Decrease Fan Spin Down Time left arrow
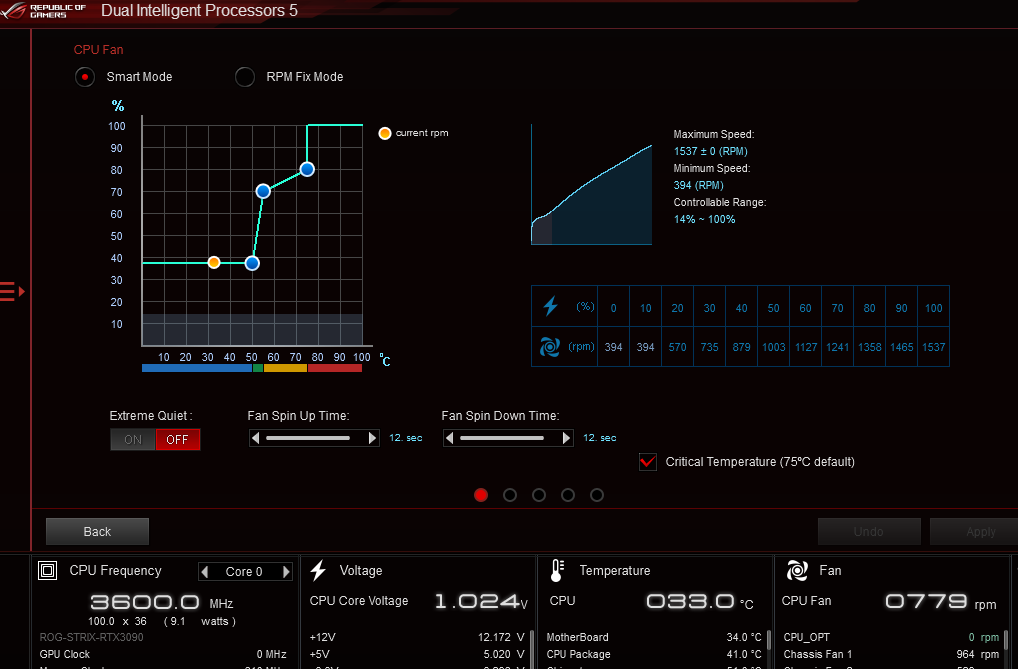 pyautogui.click(x=449, y=438)
